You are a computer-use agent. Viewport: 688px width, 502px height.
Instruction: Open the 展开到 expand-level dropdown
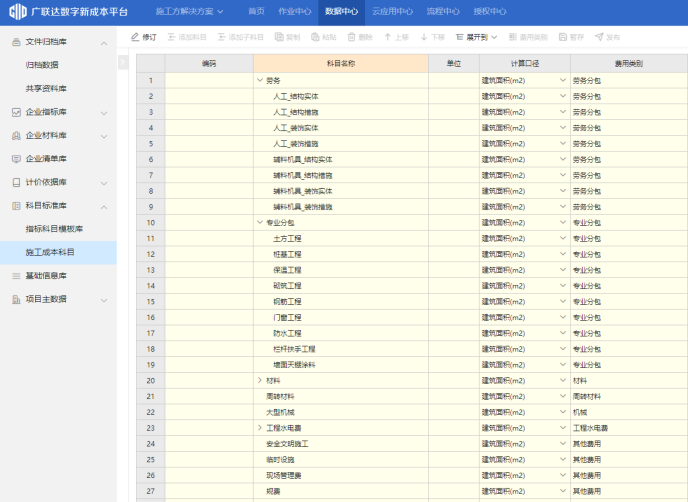[x=478, y=37]
